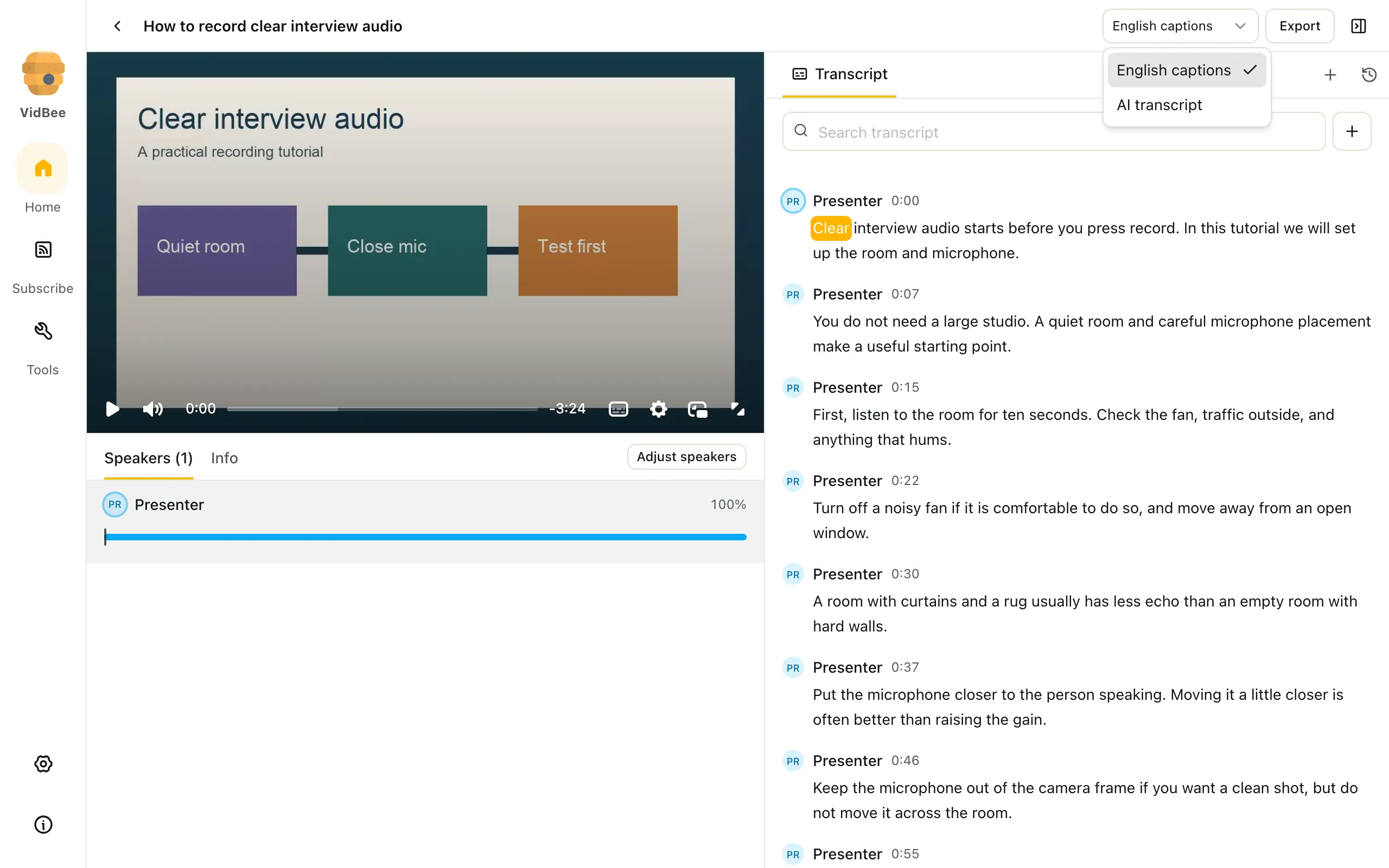Open the Subscribe feed icon
This screenshot has height=868, width=1389.
[x=43, y=250]
